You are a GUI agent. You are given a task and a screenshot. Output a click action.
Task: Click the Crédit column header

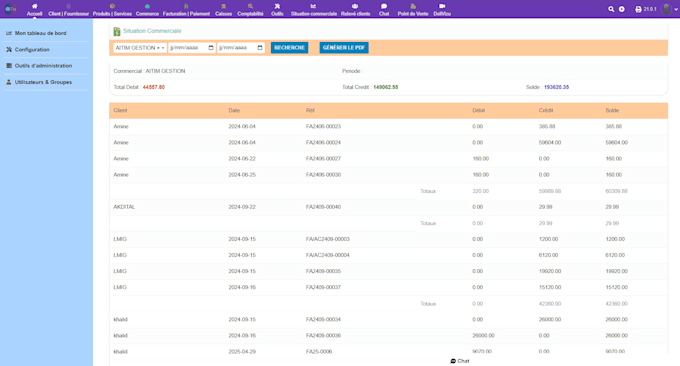click(546, 111)
